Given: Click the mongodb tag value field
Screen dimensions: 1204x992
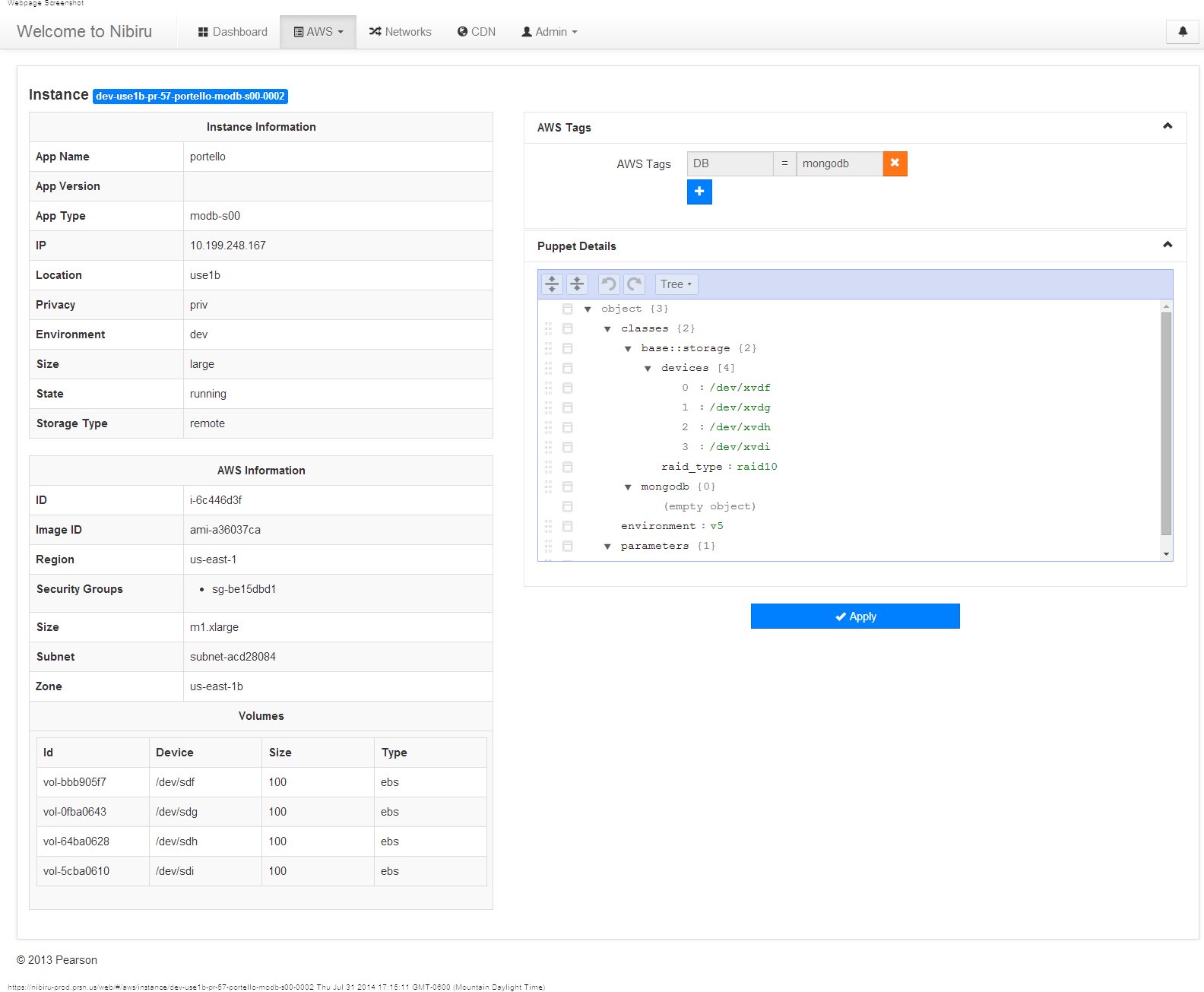Looking at the screenshot, I should click(839, 163).
